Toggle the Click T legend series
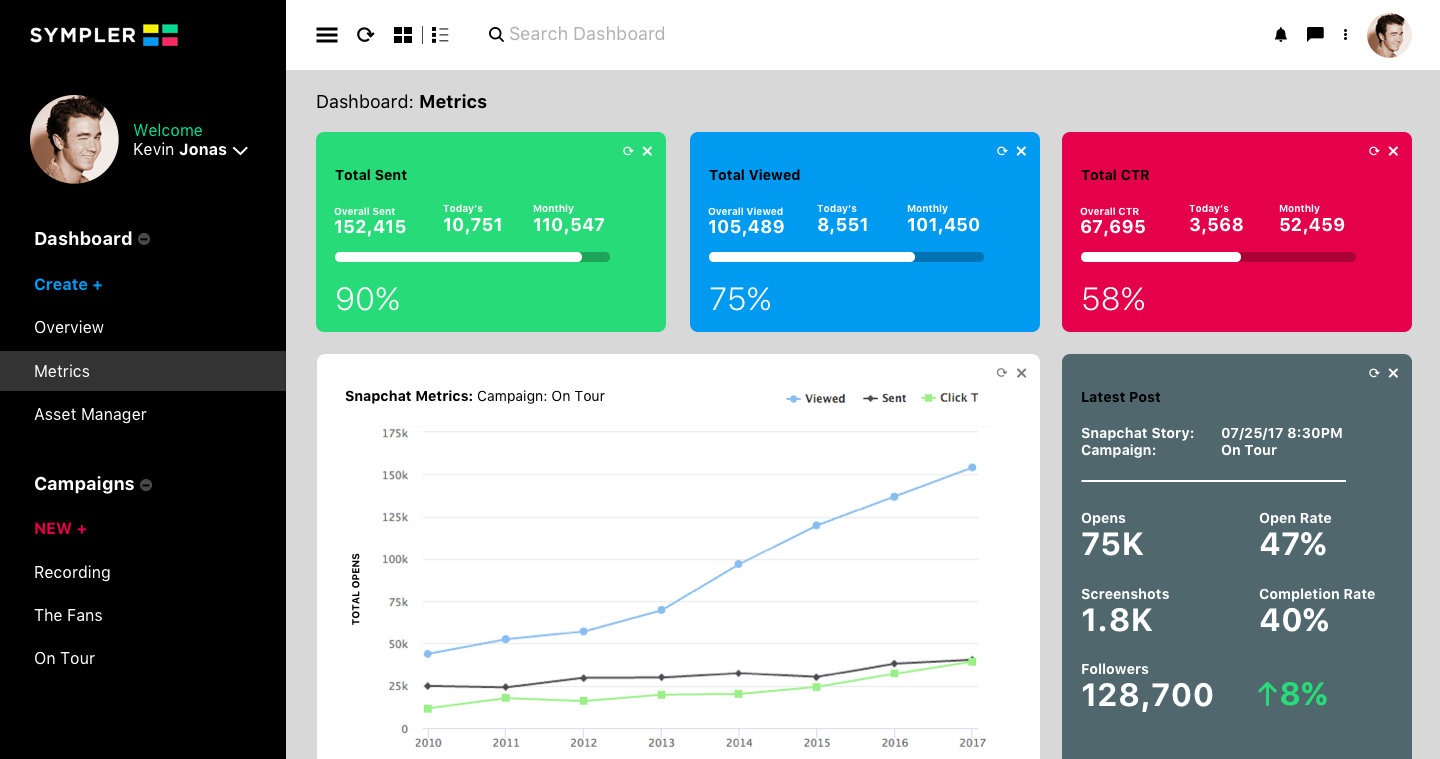1440x759 pixels. click(x=950, y=399)
